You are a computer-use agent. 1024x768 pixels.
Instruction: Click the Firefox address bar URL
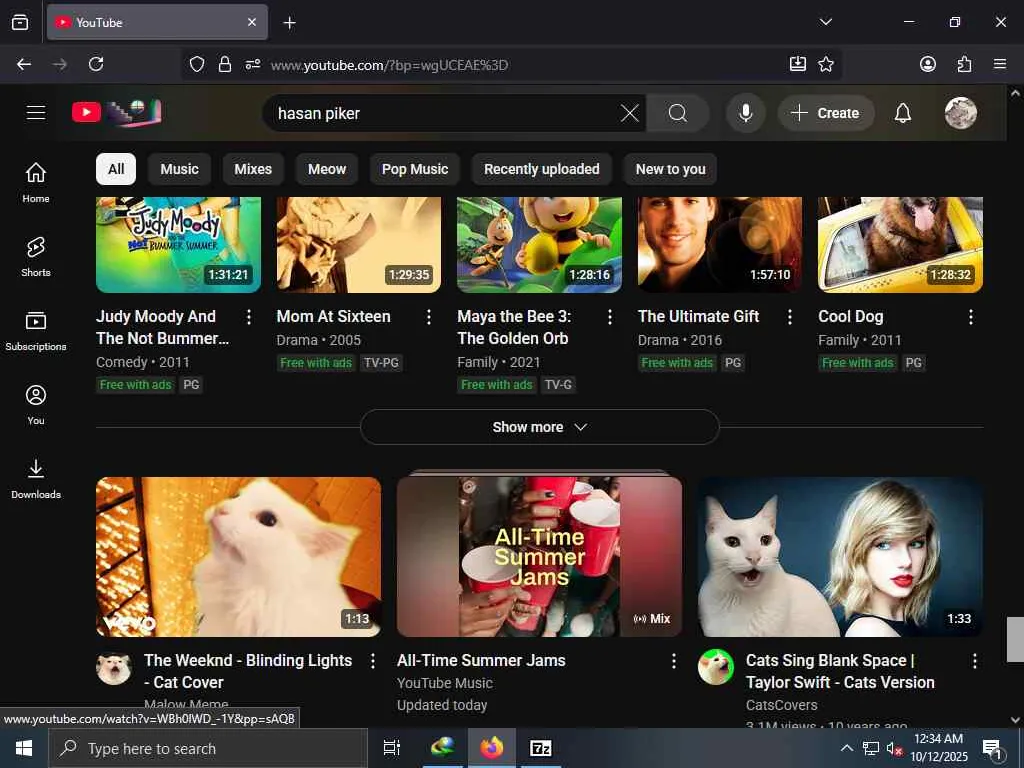point(389,65)
